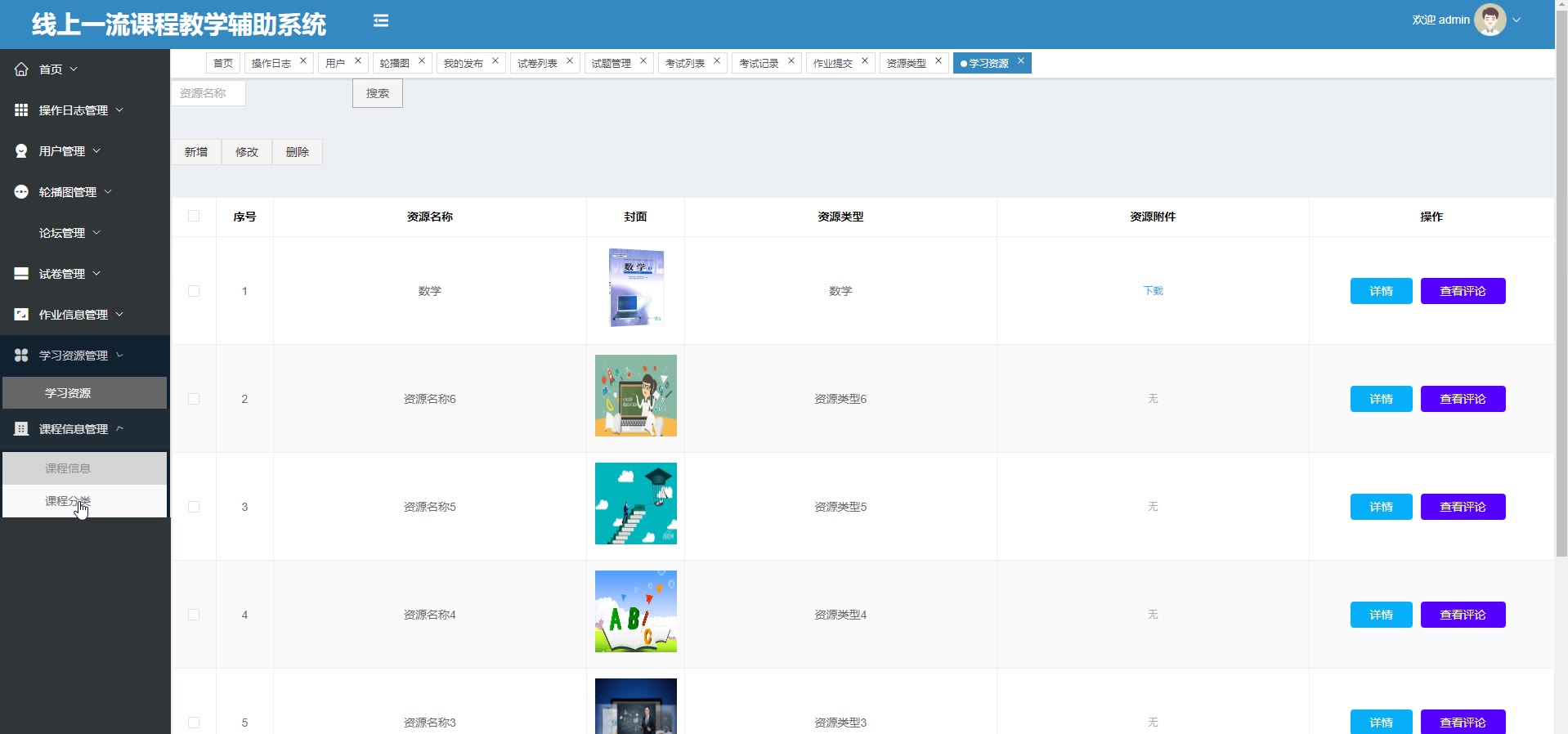Click the course info management icon
Screen dimensions: 1568x734
(x=21, y=429)
